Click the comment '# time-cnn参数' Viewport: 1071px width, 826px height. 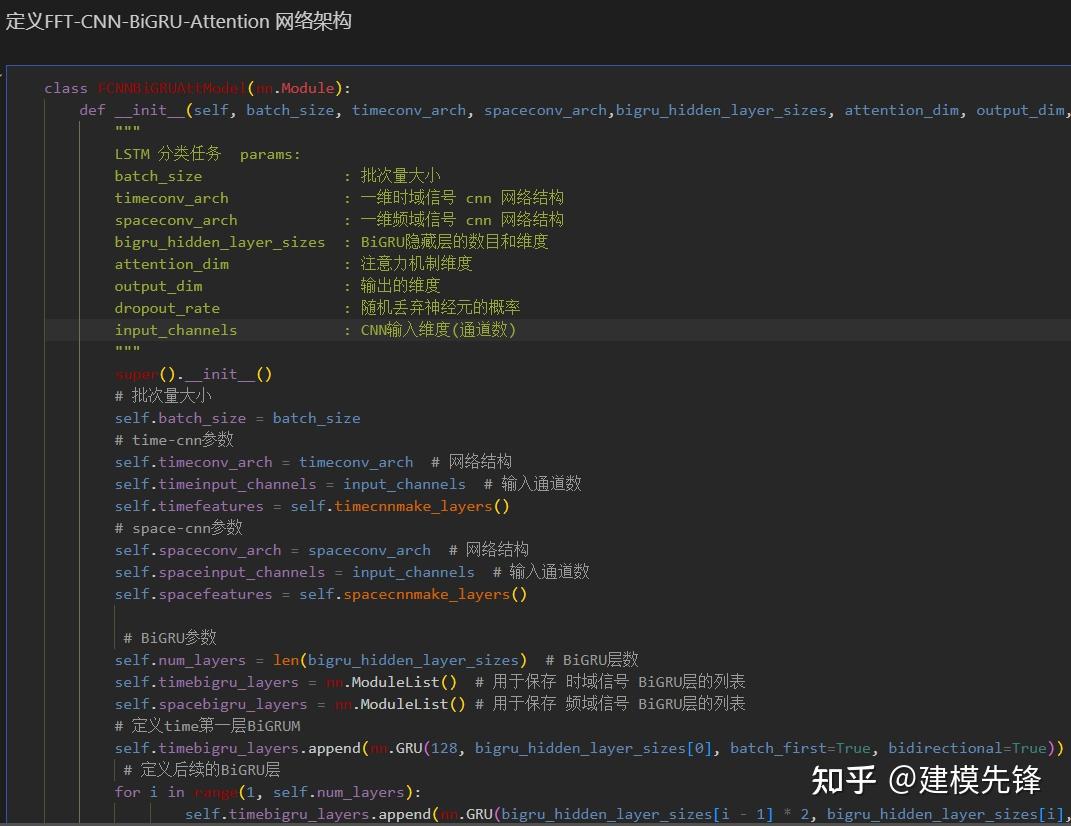[174, 439]
